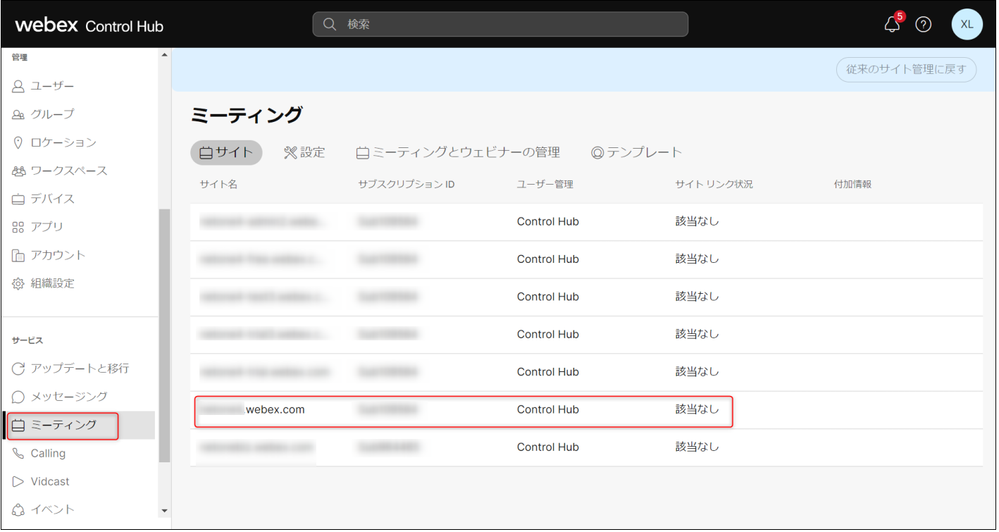Click the イベント icon in sidebar

tap(18, 510)
